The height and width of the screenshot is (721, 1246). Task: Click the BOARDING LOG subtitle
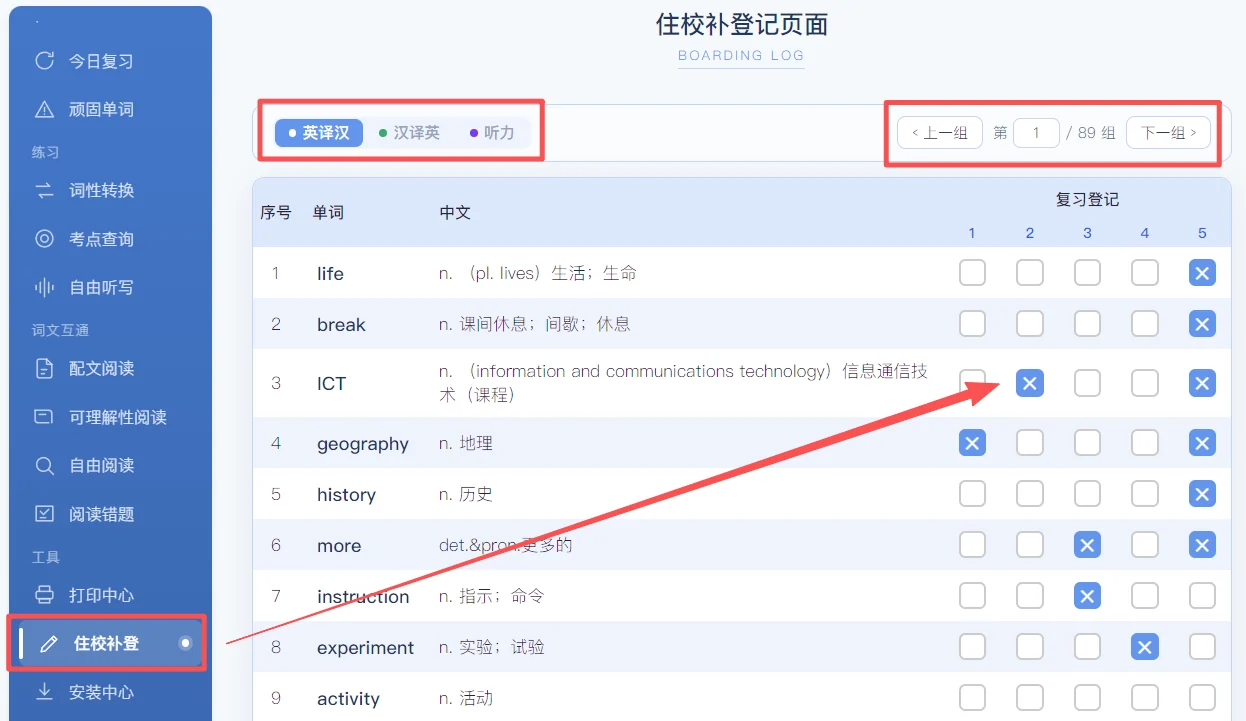click(741, 56)
